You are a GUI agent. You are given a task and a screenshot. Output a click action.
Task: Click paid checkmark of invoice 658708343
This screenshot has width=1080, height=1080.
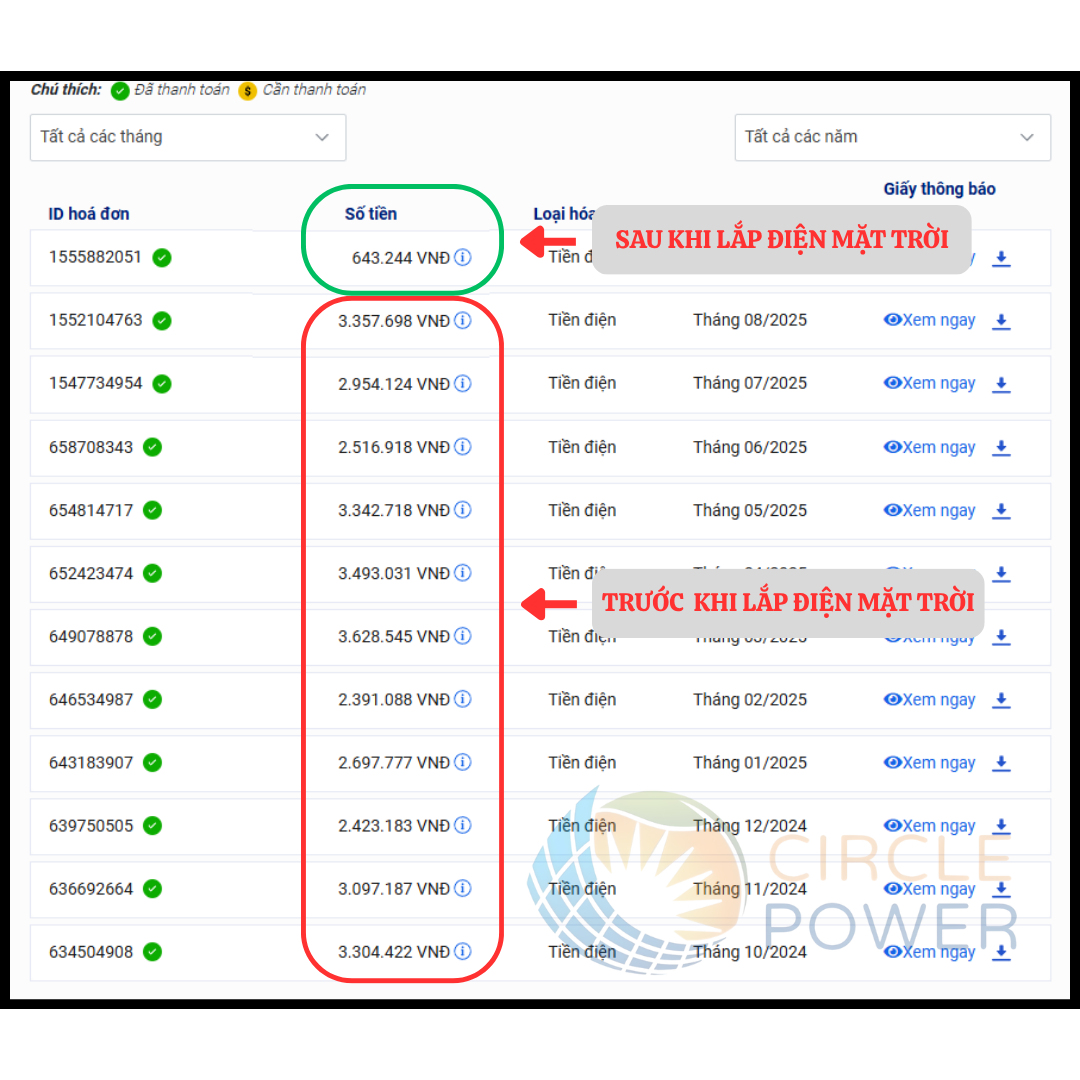152,447
